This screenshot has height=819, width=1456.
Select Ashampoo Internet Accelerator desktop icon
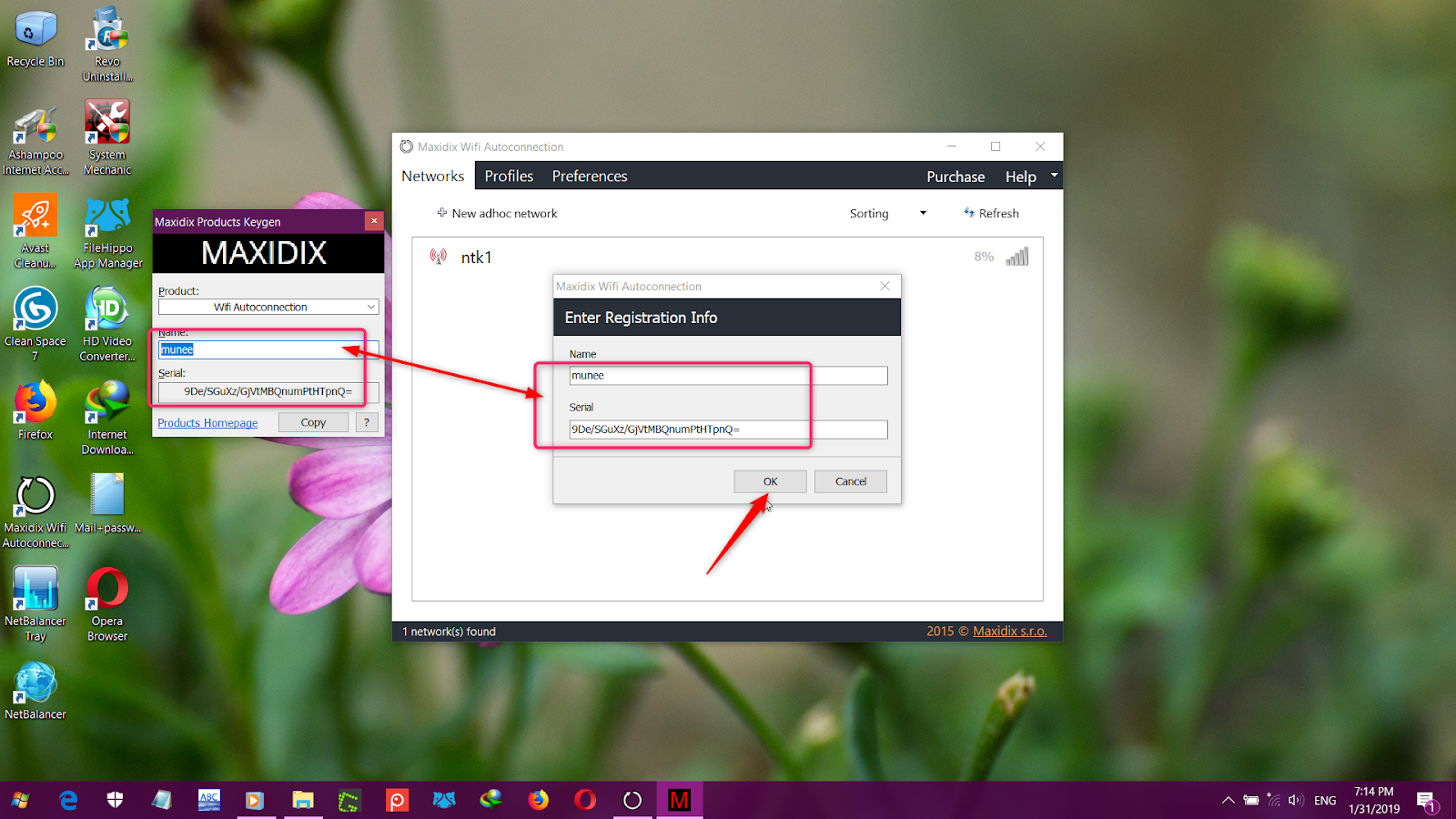[35, 141]
